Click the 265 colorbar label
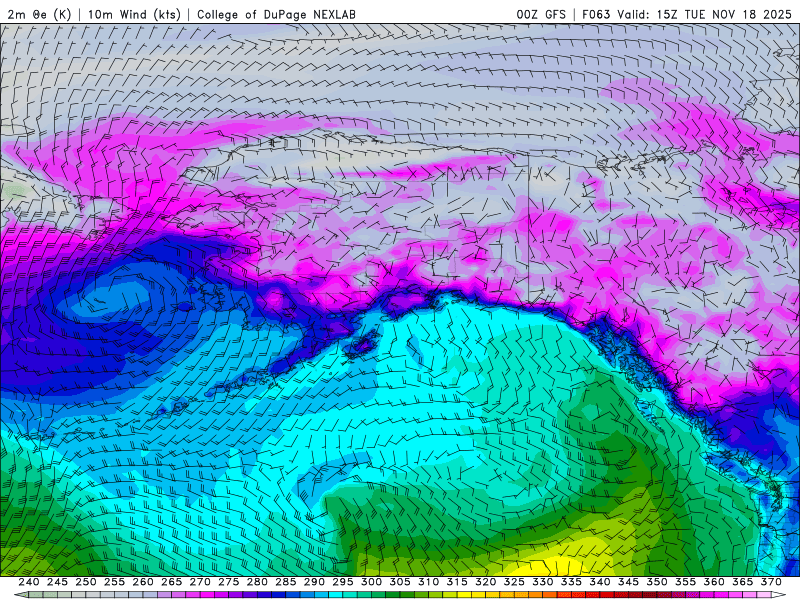 coord(171,582)
